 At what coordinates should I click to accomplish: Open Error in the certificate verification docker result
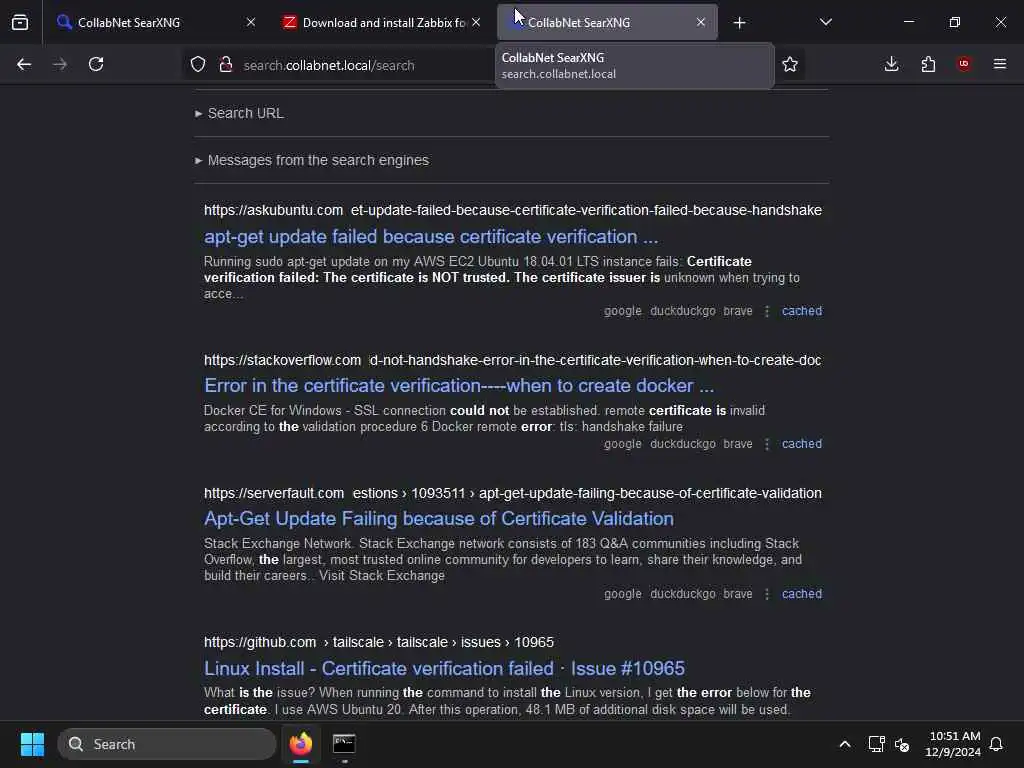coord(459,385)
